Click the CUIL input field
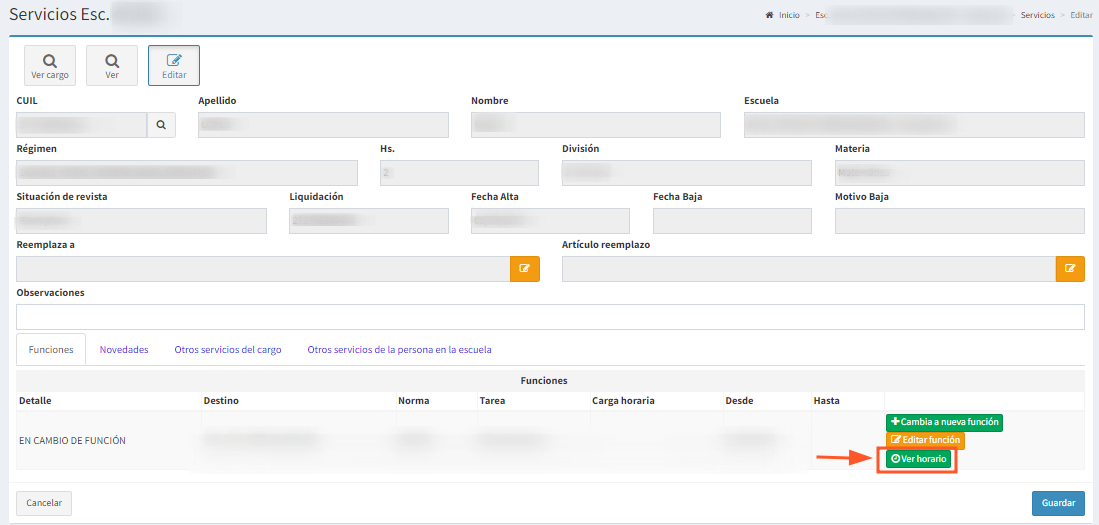Image resolution: width=1099 pixels, height=525 pixels. click(81, 125)
